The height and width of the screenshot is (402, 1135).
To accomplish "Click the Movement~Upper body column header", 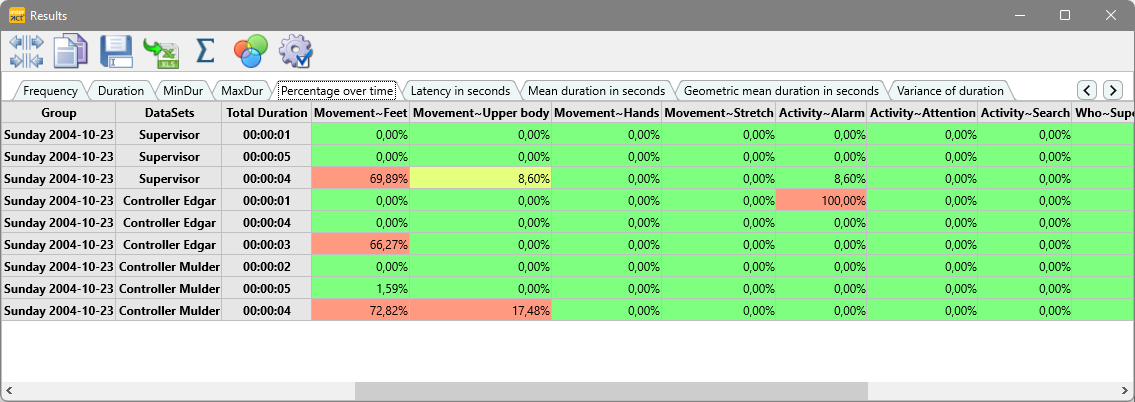I will click(x=481, y=113).
